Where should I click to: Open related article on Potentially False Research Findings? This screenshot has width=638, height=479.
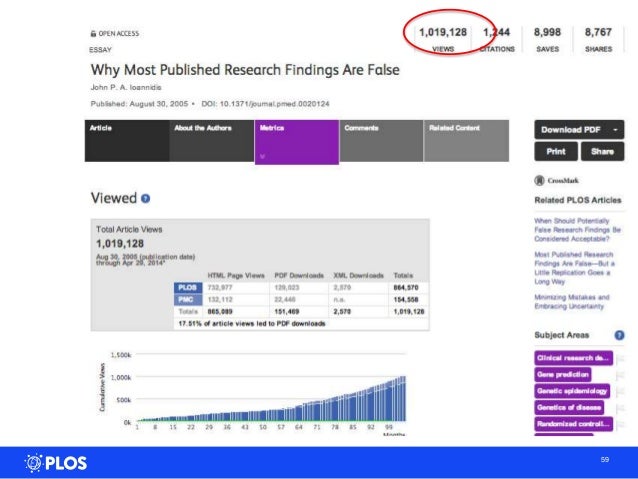tap(577, 230)
